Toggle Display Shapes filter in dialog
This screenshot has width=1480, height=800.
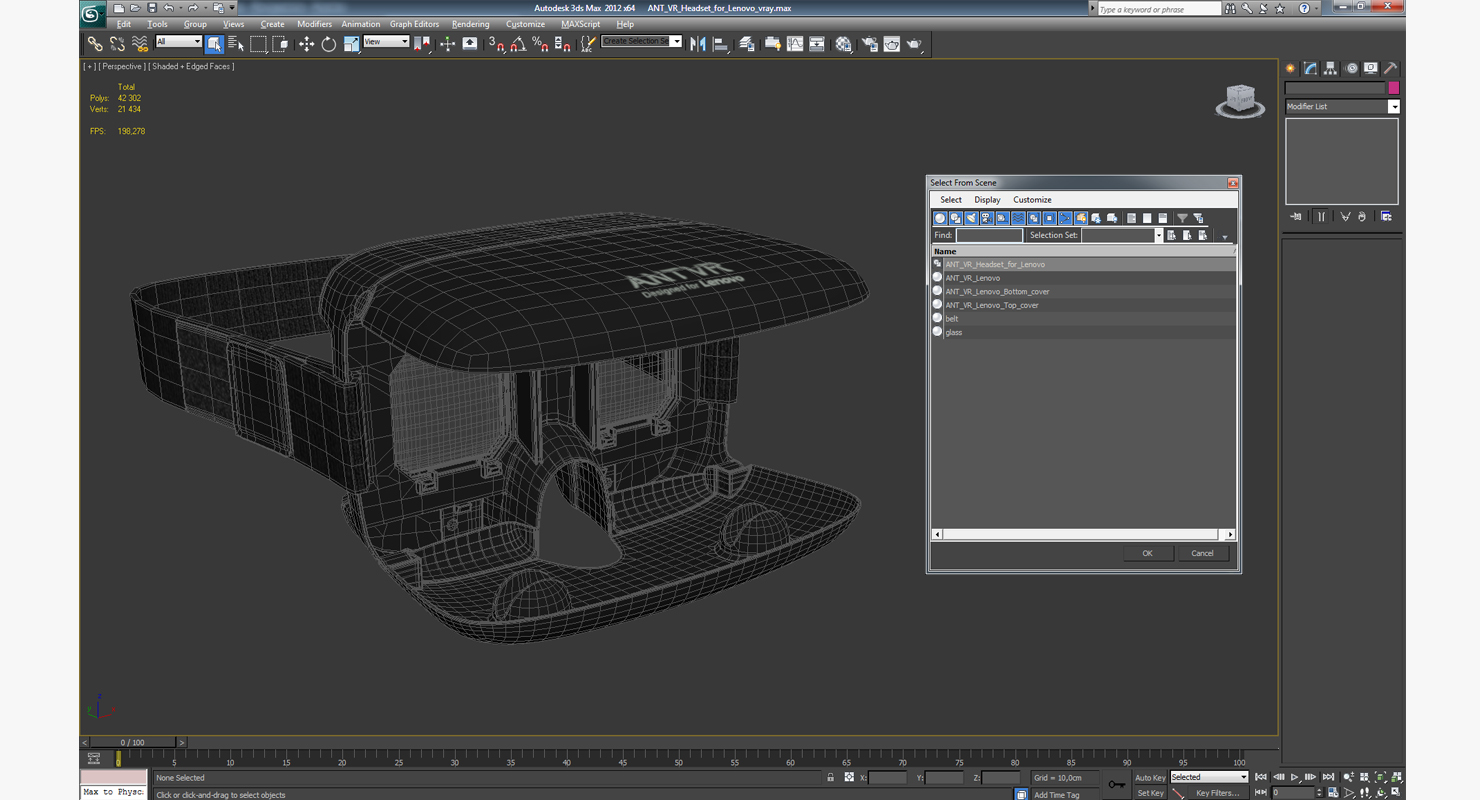[x=956, y=218]
